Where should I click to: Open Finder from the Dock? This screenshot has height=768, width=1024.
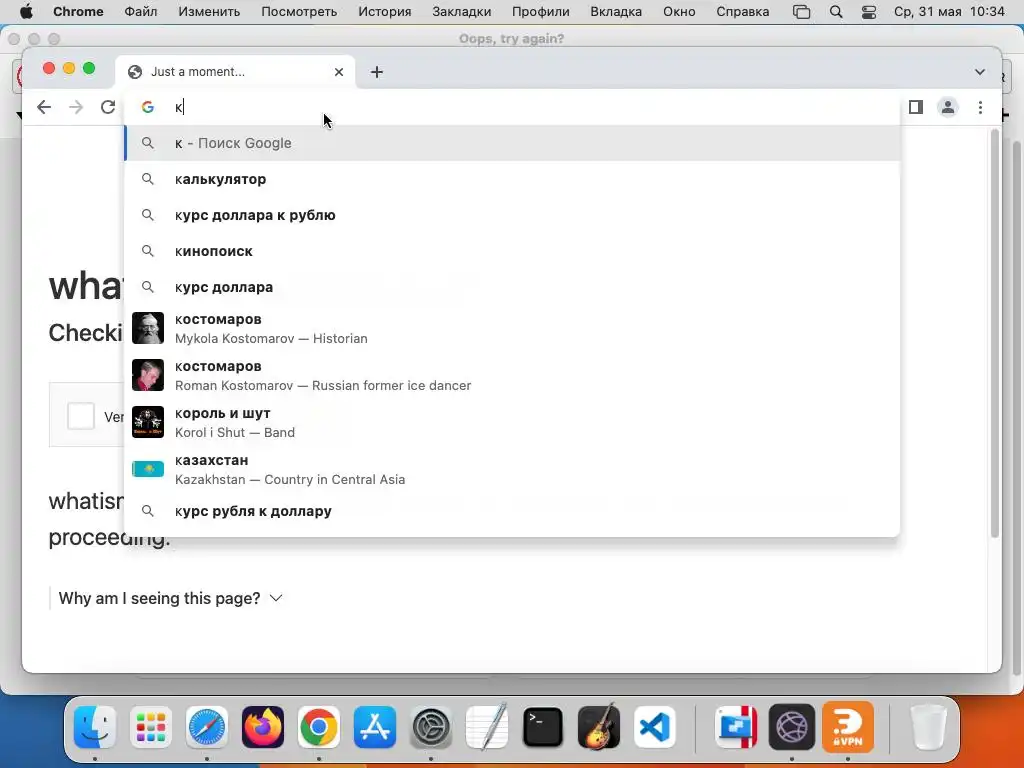[x=95, y=727]
